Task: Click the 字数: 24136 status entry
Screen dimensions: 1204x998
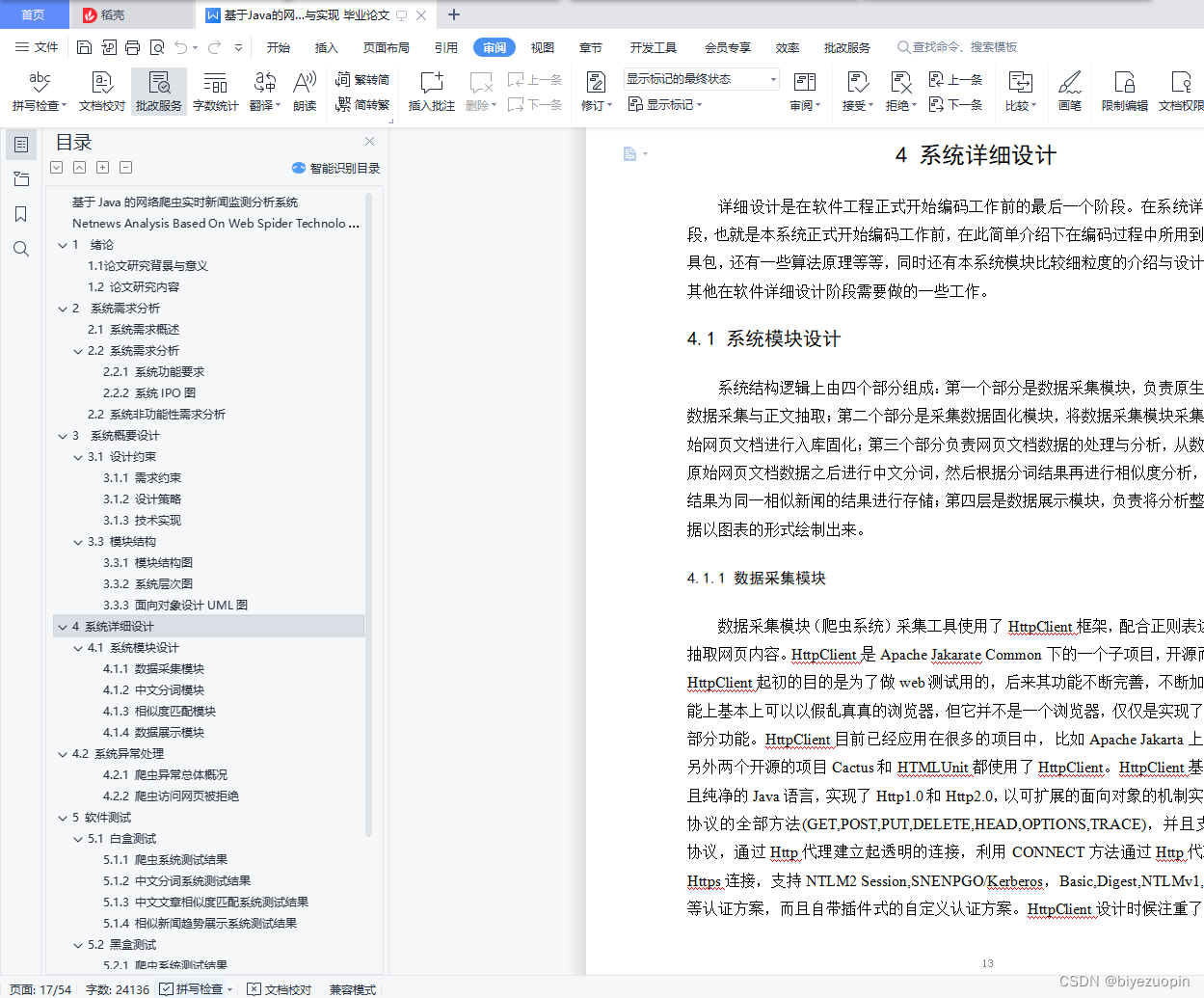Action: [x=118, y=989]
